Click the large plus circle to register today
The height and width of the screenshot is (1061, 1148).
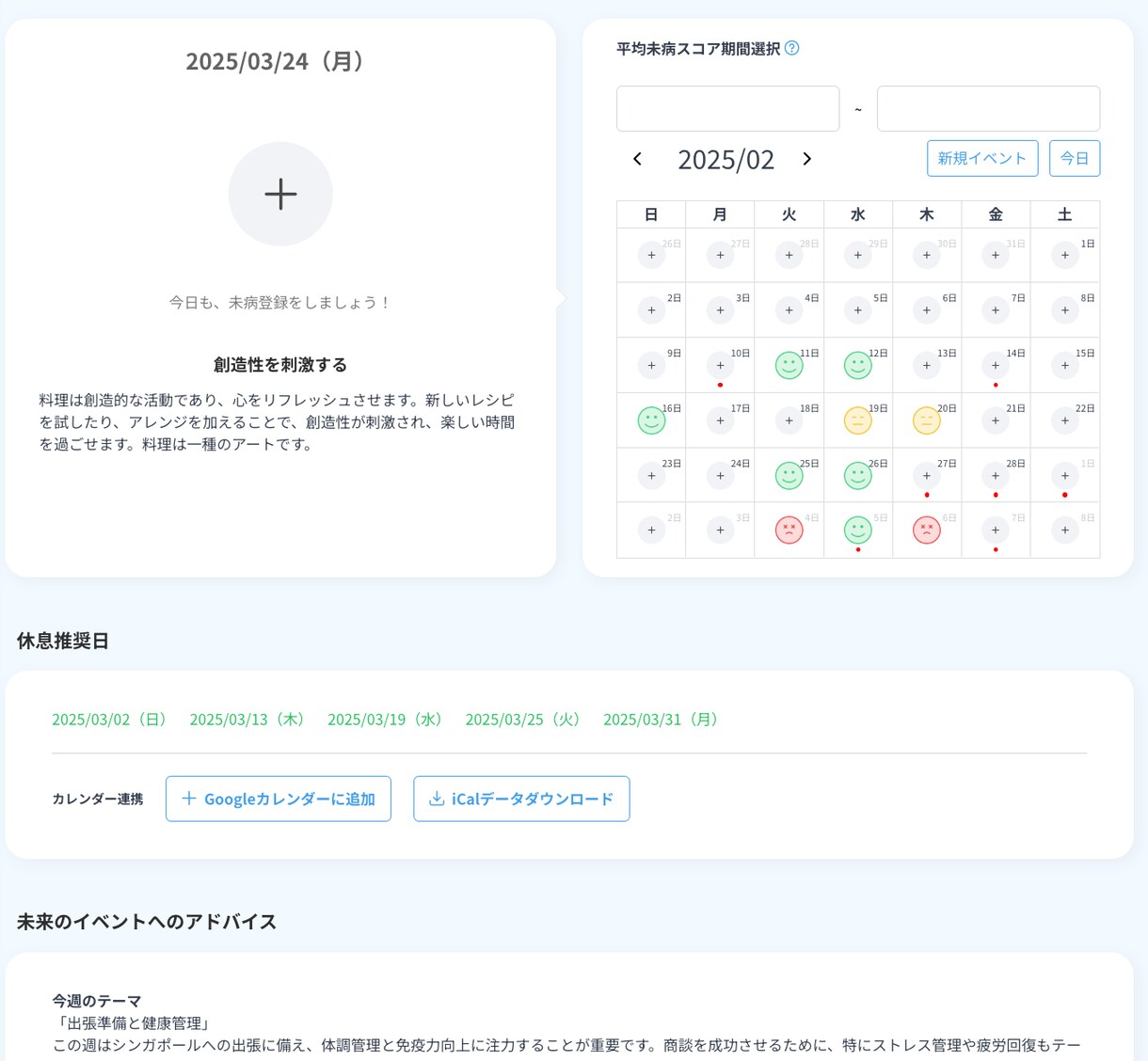(x=280, y=194)
